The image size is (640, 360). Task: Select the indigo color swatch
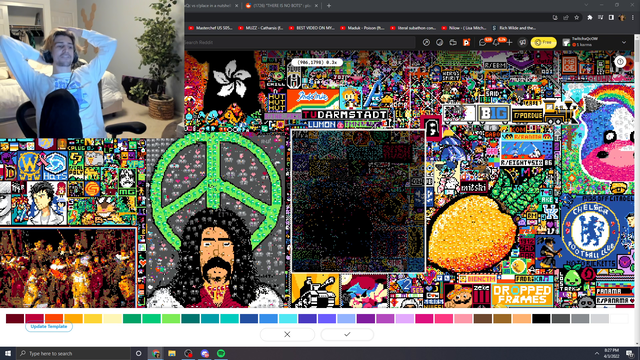tap(307, 318)
